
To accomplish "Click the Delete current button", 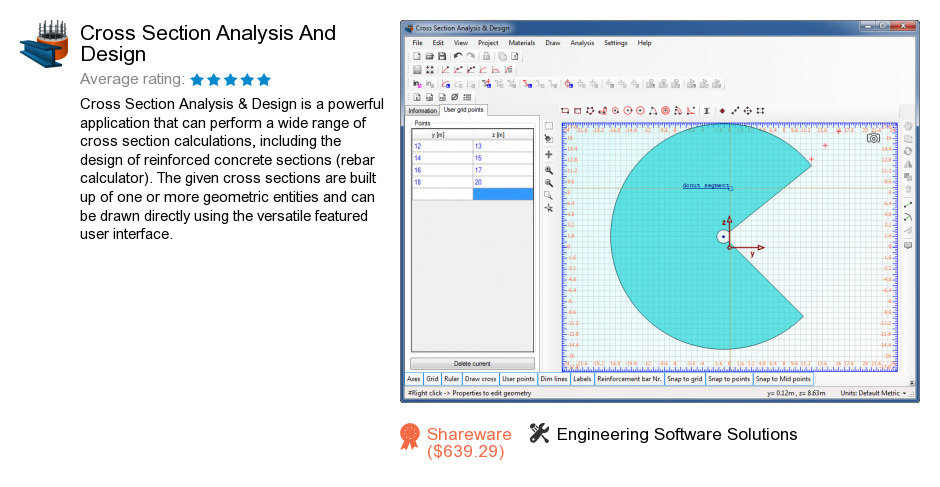I will click(472, 363).
